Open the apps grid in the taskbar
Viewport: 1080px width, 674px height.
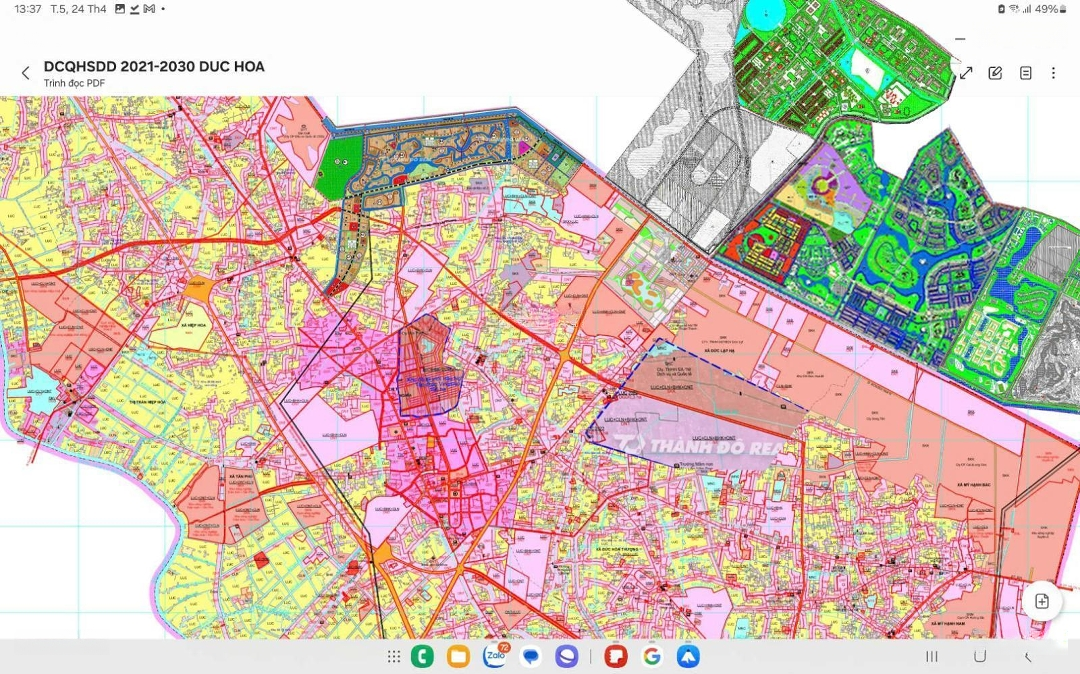pyautogui.click(x=394, y=657)
